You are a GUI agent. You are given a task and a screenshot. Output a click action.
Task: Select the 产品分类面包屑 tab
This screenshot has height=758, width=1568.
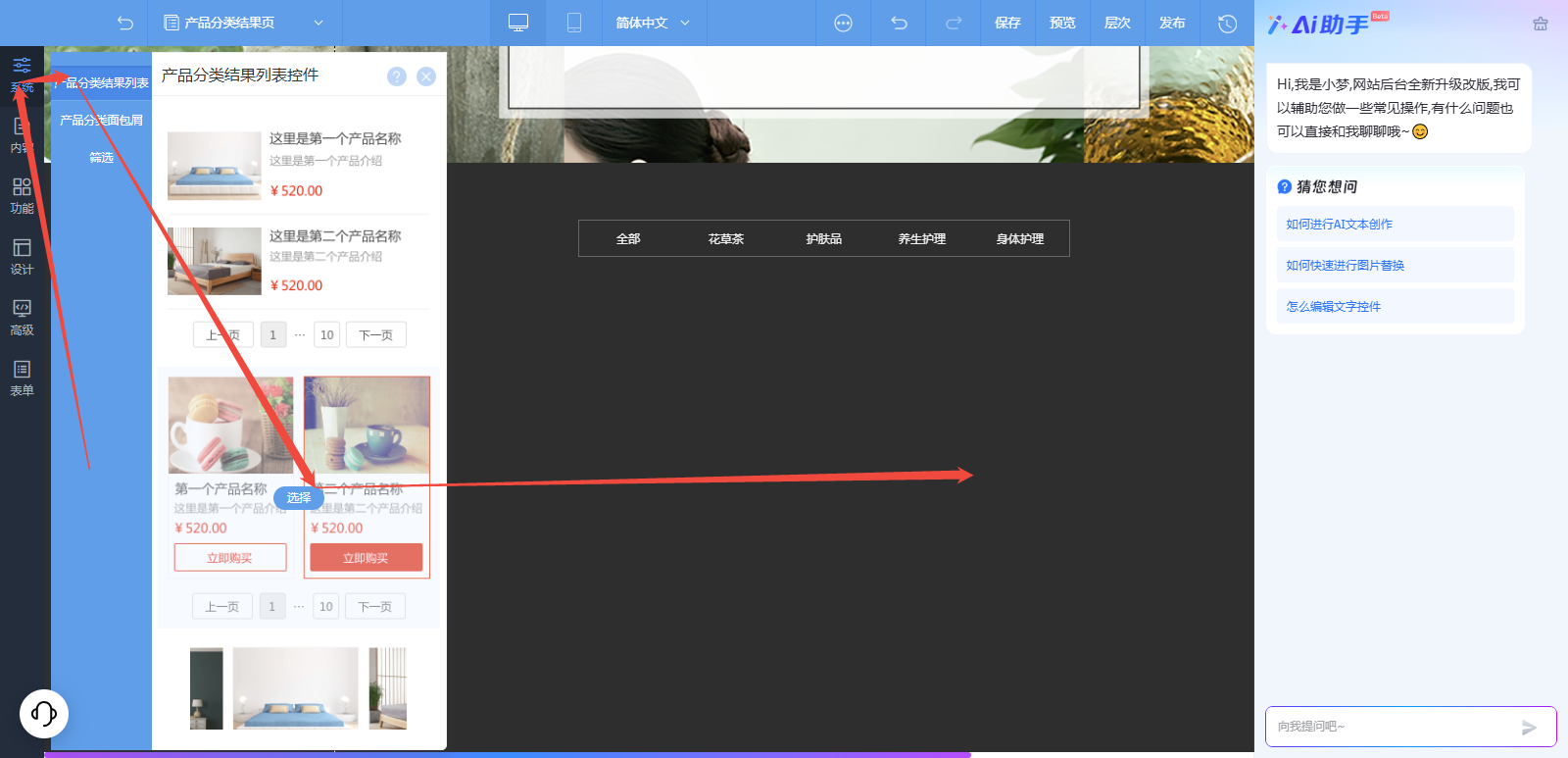point(101,120)
